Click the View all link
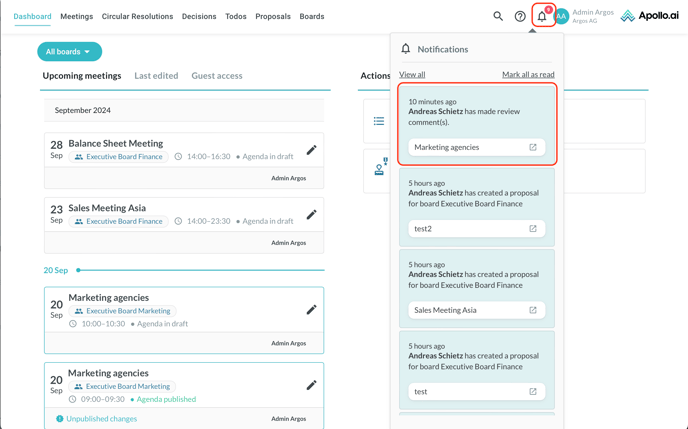 [x=412, y=74]
